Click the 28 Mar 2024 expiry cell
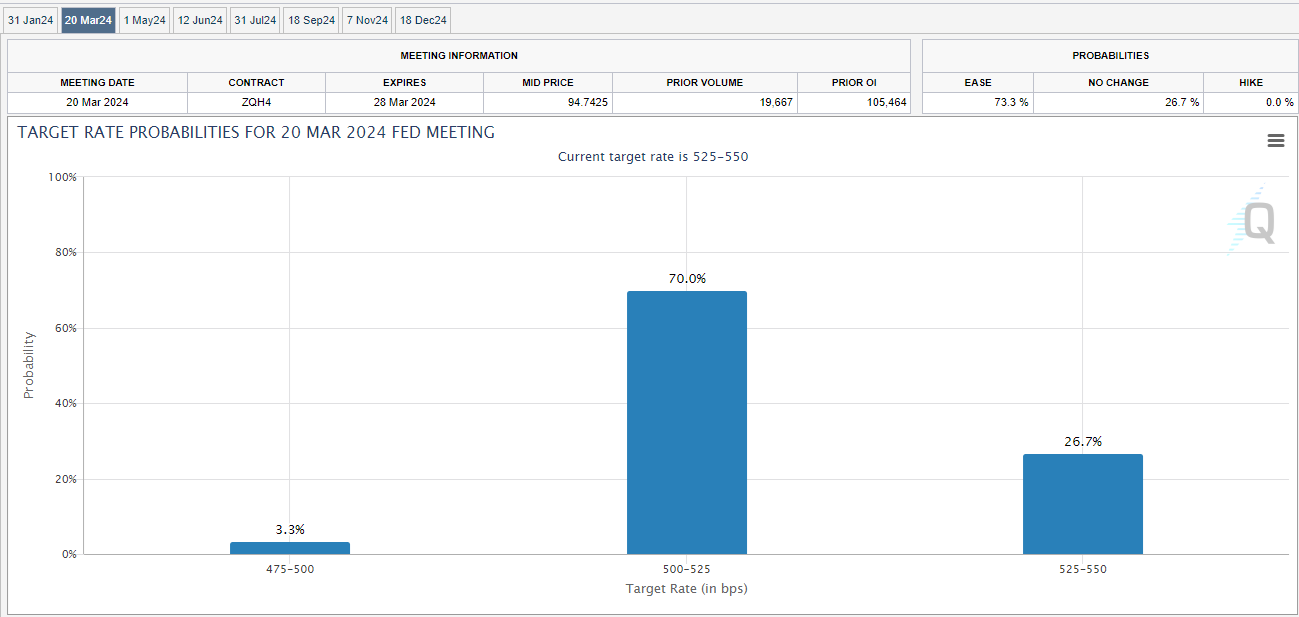The height and width of the screenshot is (617, 1299). 404,102
